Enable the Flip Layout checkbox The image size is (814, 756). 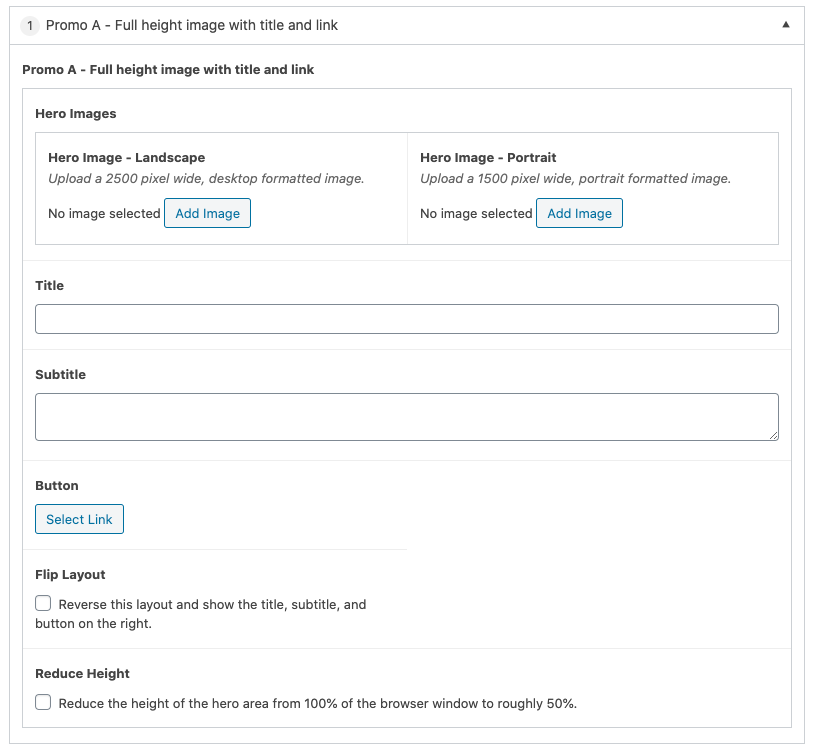[x=43, y=604]
